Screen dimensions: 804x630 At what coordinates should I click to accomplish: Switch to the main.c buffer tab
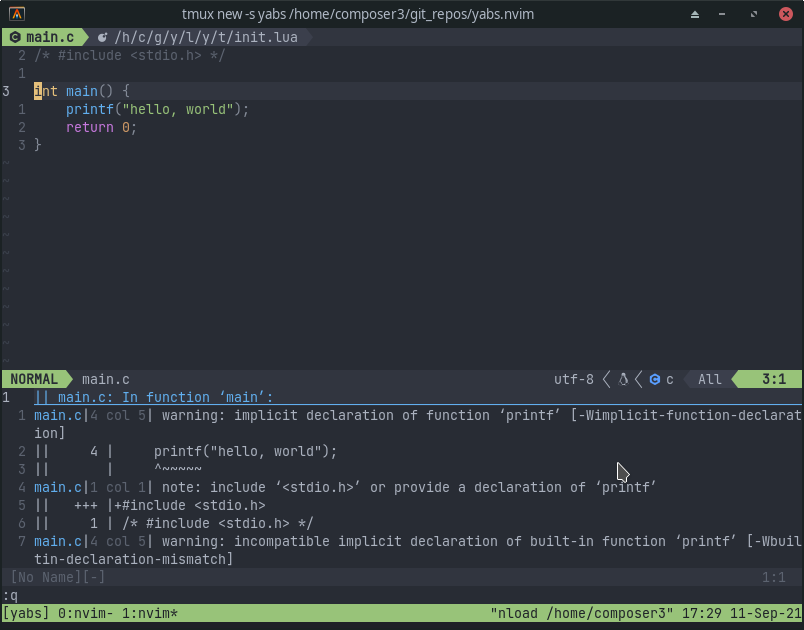45,37
